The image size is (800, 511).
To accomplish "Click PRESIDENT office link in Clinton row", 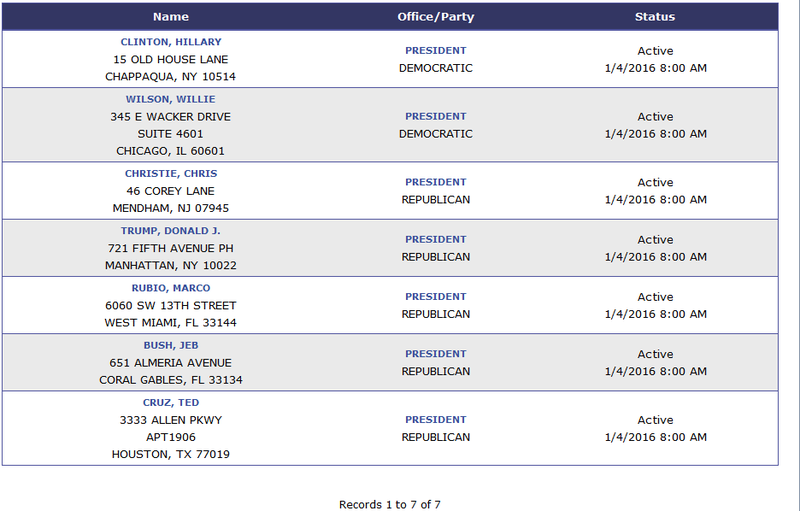I will [x=435, y=51].
